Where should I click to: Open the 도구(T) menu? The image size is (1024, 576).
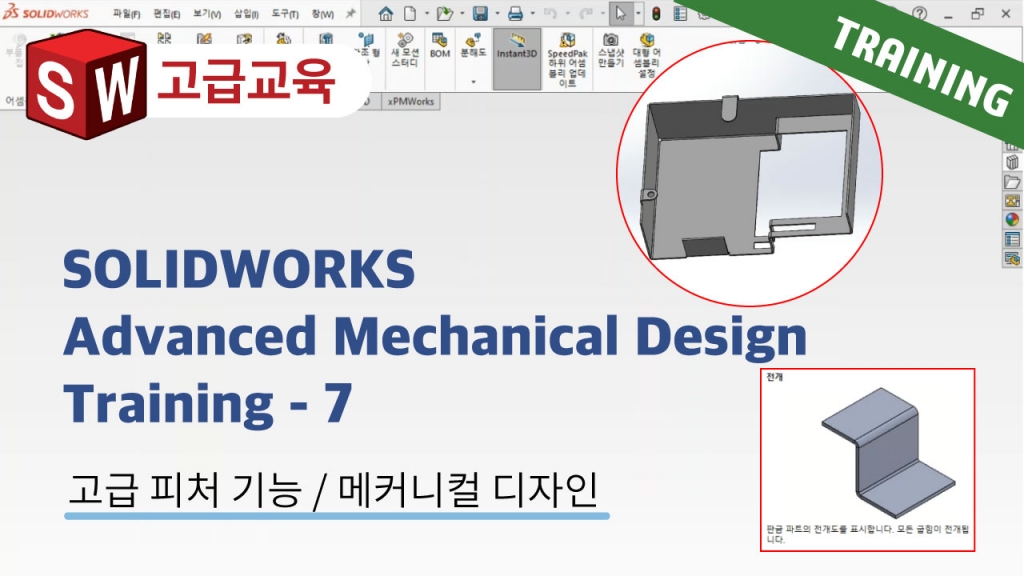point(285,14)
